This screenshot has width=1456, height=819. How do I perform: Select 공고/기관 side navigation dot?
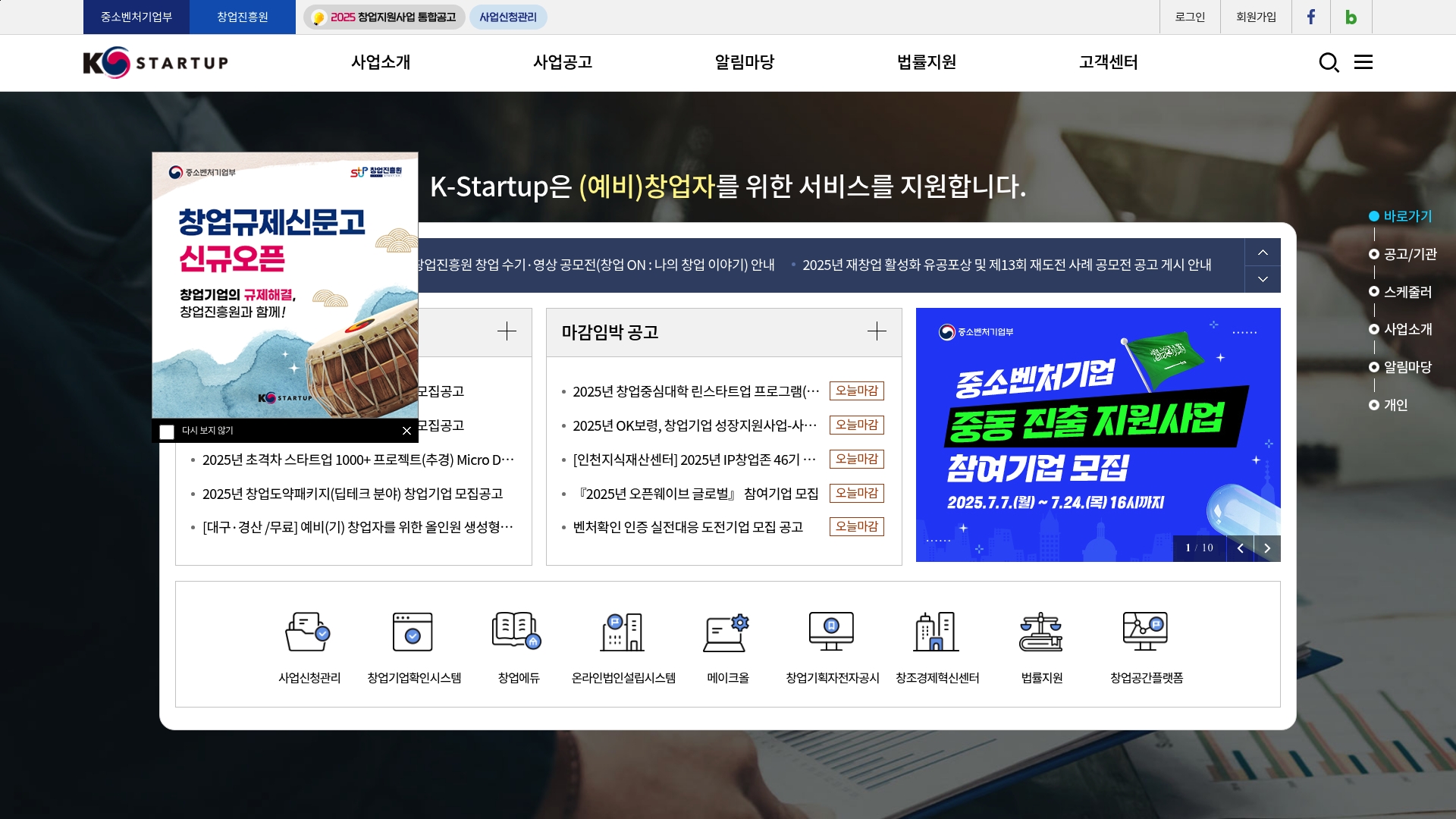pos(1373,254)
